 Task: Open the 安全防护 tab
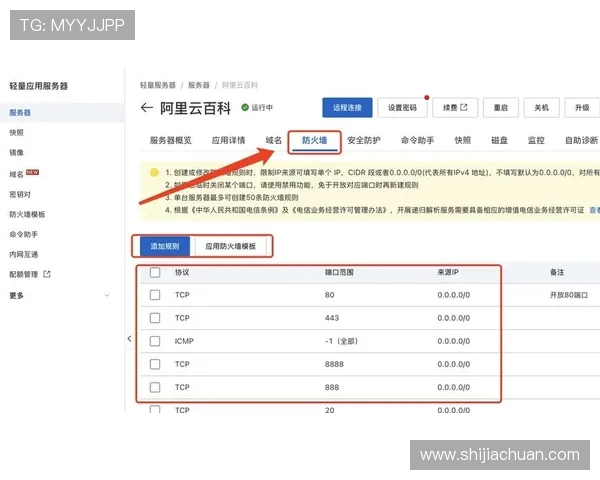coord(364,140)
